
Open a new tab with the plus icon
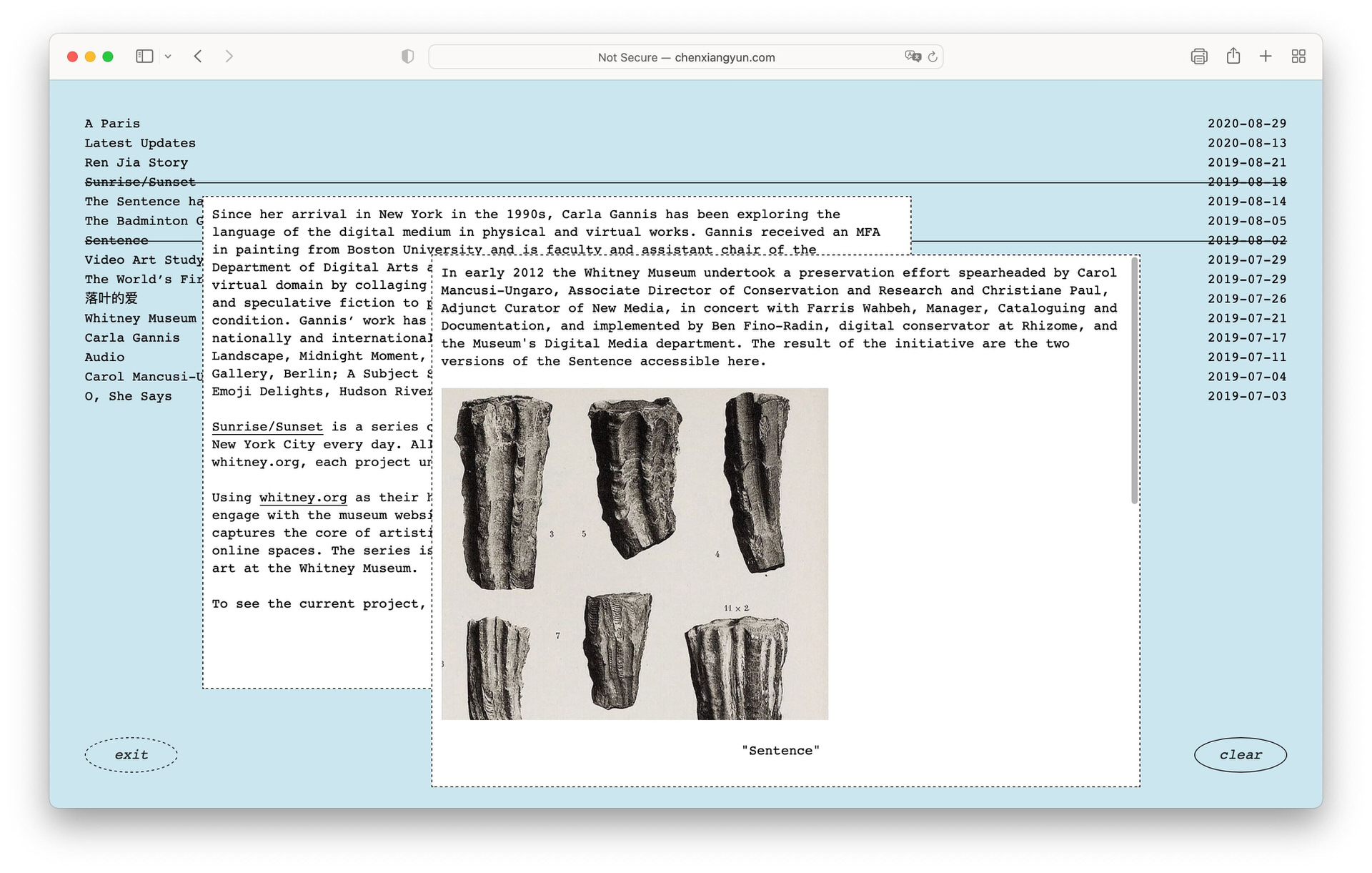(1266, 56)
